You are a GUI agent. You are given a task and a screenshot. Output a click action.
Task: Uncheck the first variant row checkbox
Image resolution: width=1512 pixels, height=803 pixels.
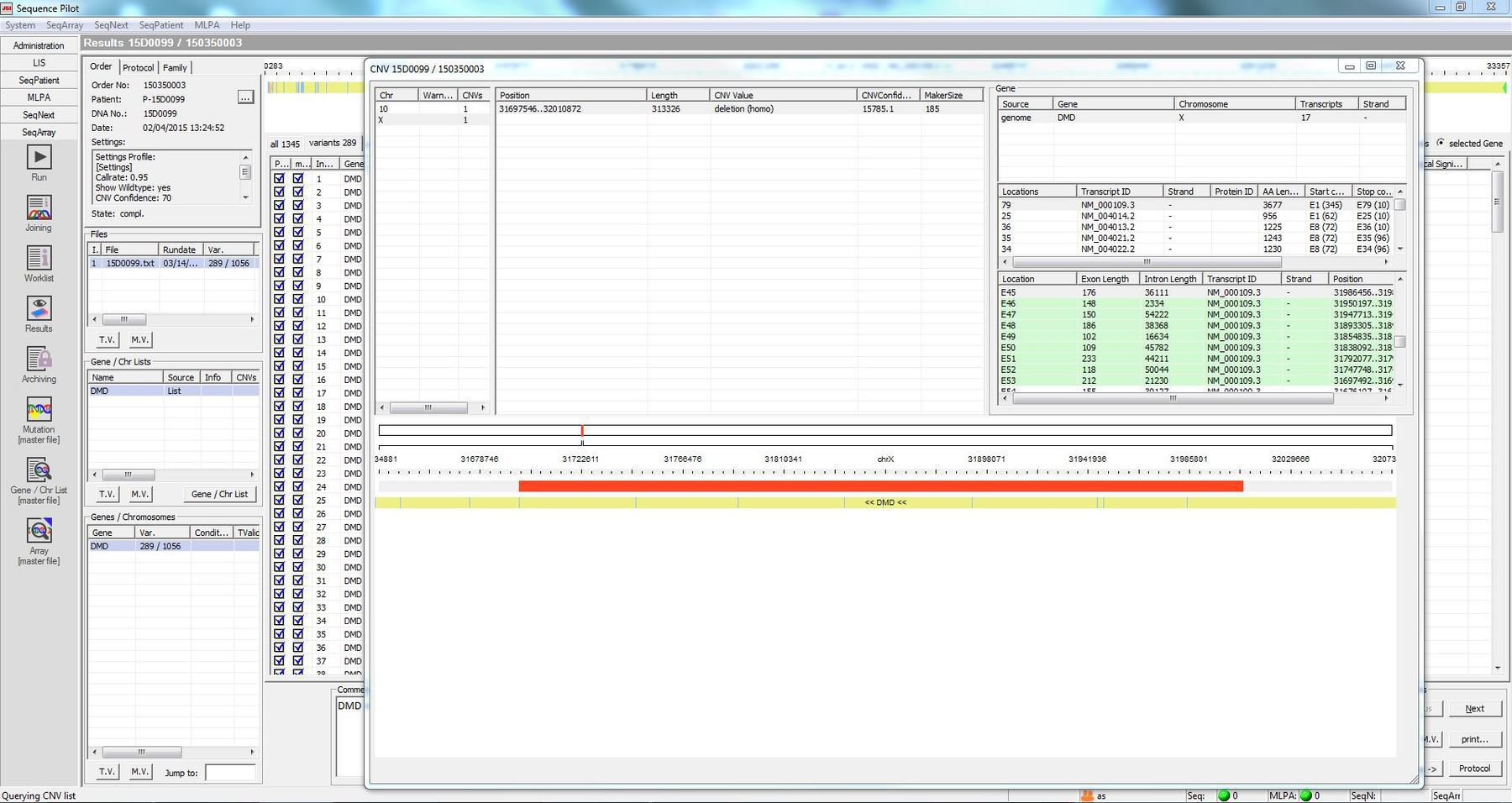tap(280, 178)
